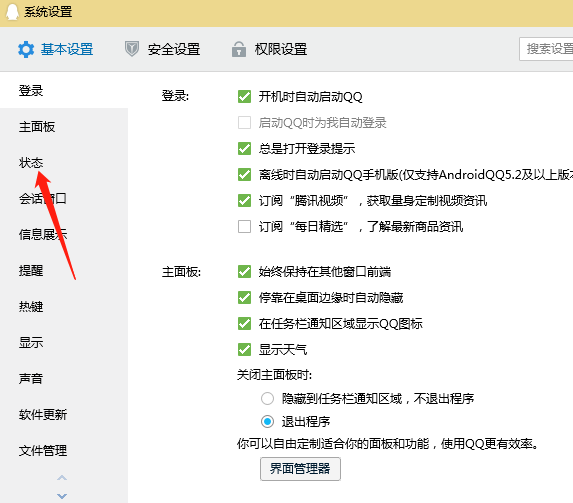
Task: Click the 搜索设置 search field
Action: 546,49
